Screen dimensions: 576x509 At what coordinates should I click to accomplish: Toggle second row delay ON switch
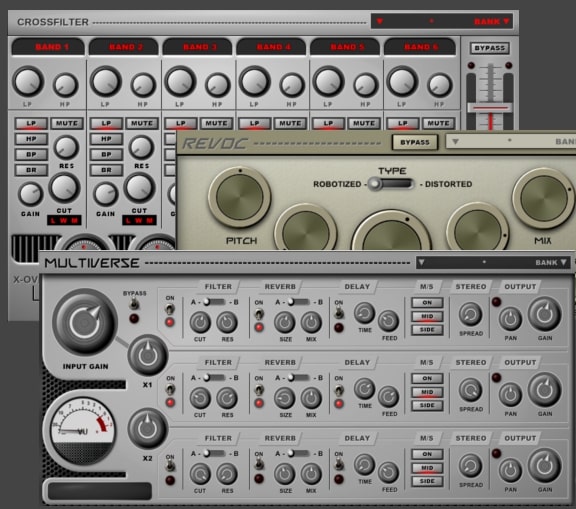point(339,390)
